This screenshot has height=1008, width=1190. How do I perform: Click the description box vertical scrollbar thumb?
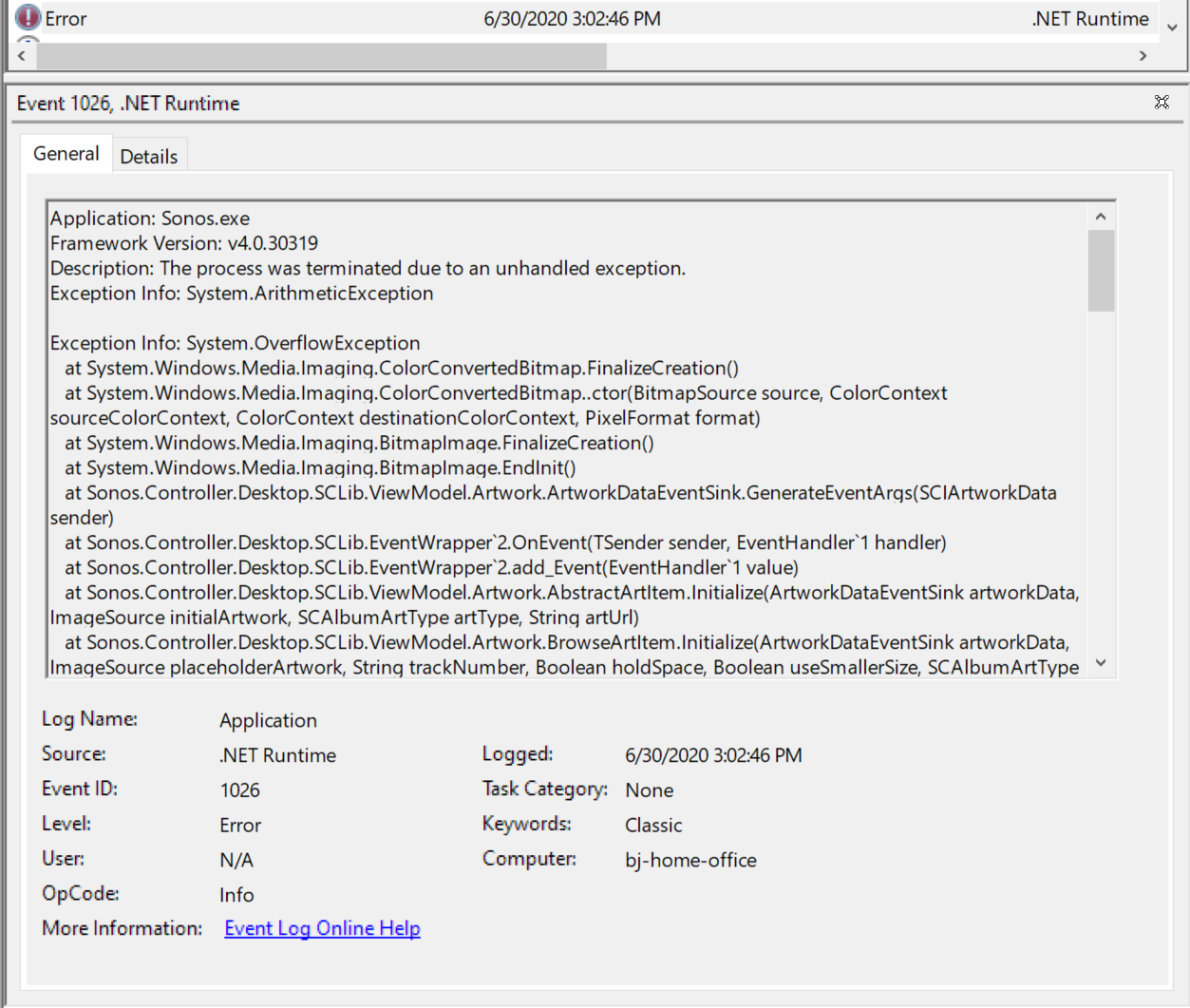pyautogui.click(x=1101, y=271)
